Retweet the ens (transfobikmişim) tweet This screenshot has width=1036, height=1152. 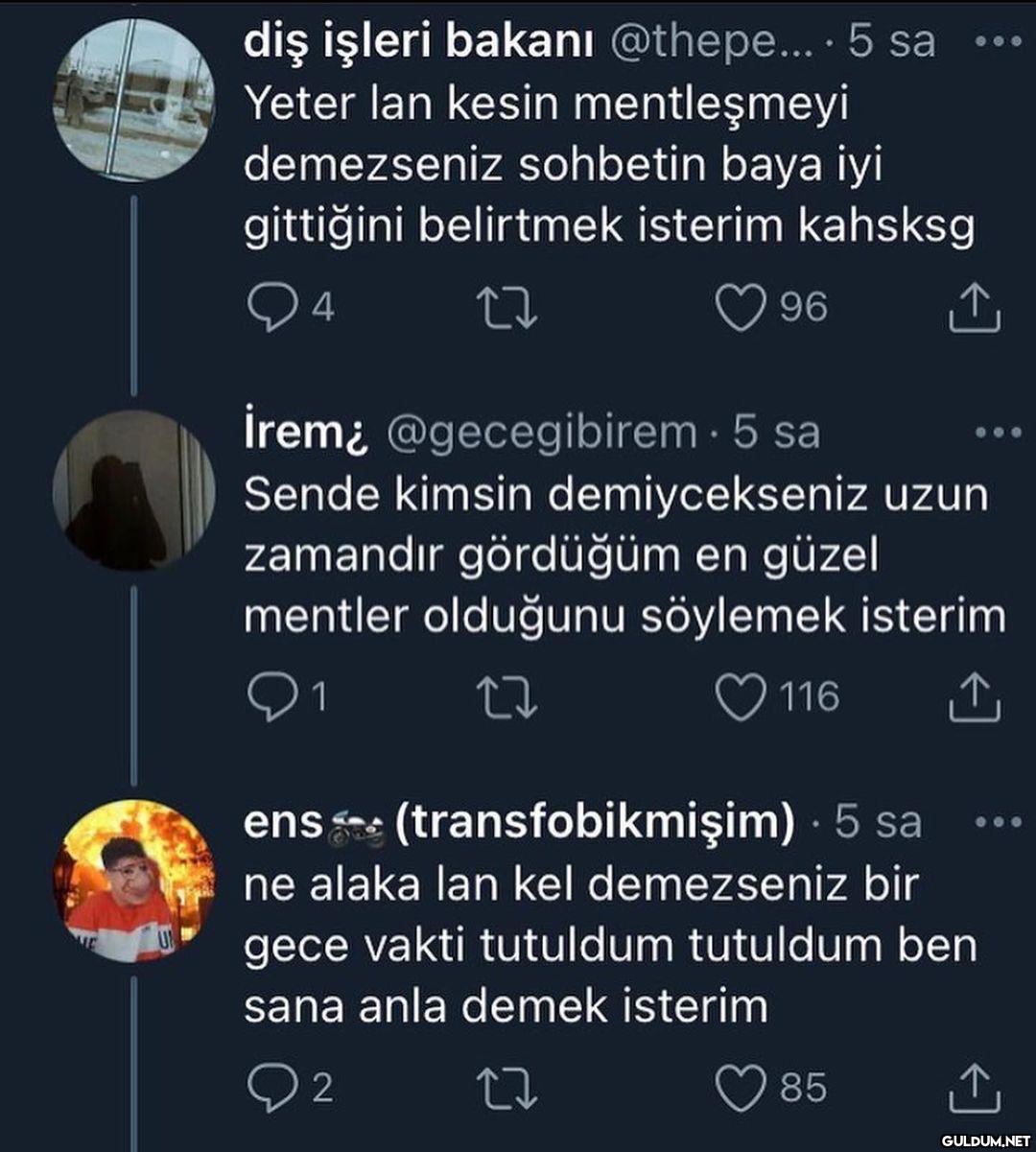pyautogui.click(x=507, y=1087)
